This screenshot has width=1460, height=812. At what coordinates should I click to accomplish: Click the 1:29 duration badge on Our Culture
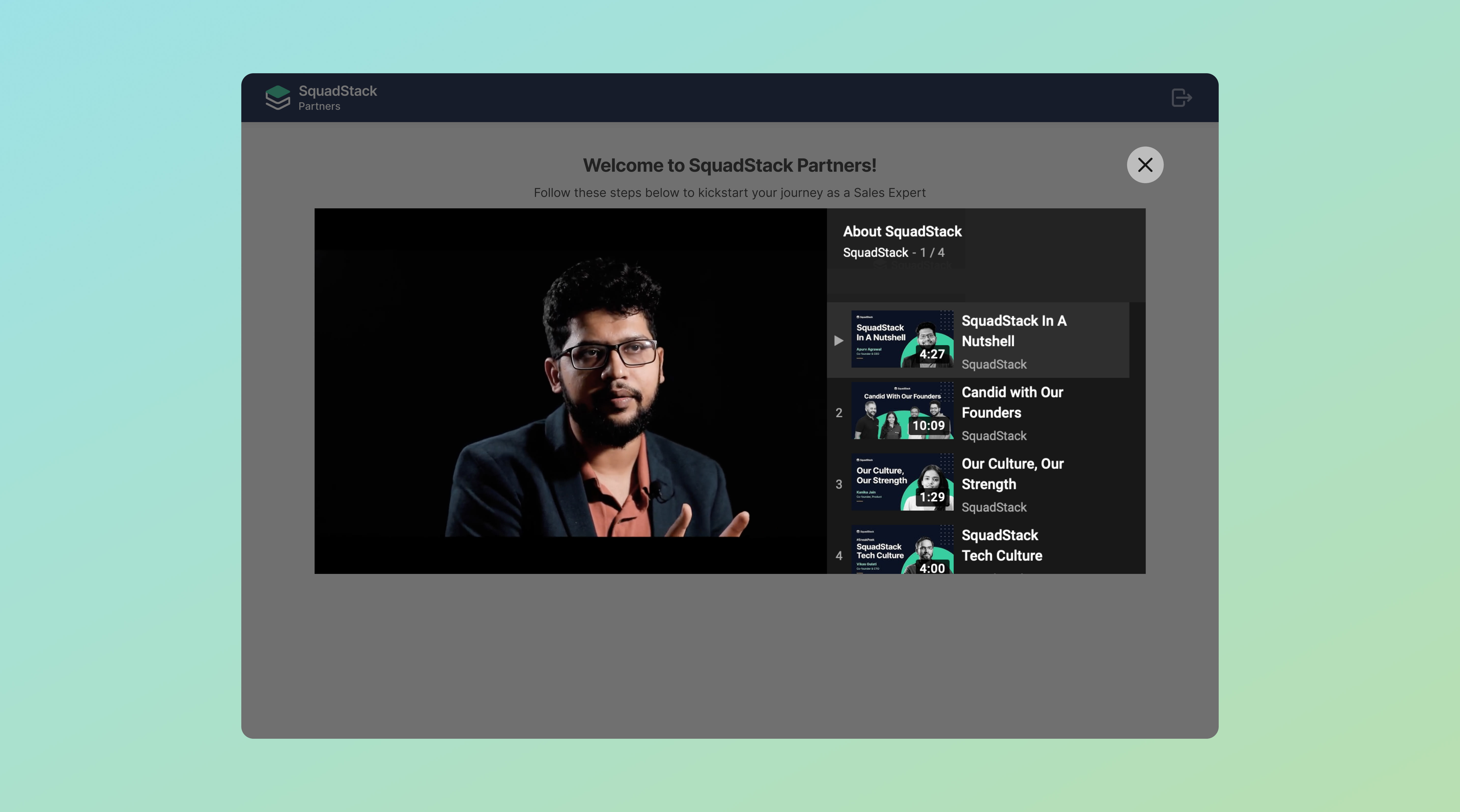(932, 497)
